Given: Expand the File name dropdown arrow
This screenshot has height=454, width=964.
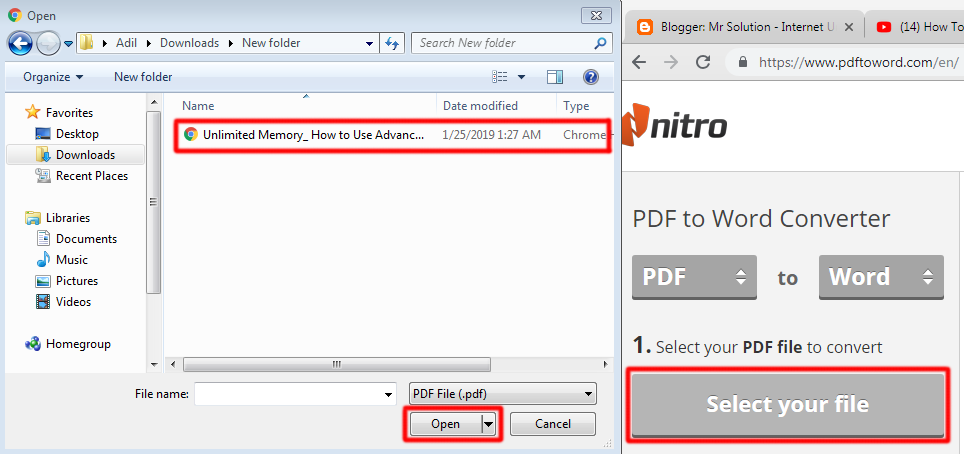Looking at the screenshot, I should (x=389, y=394).
